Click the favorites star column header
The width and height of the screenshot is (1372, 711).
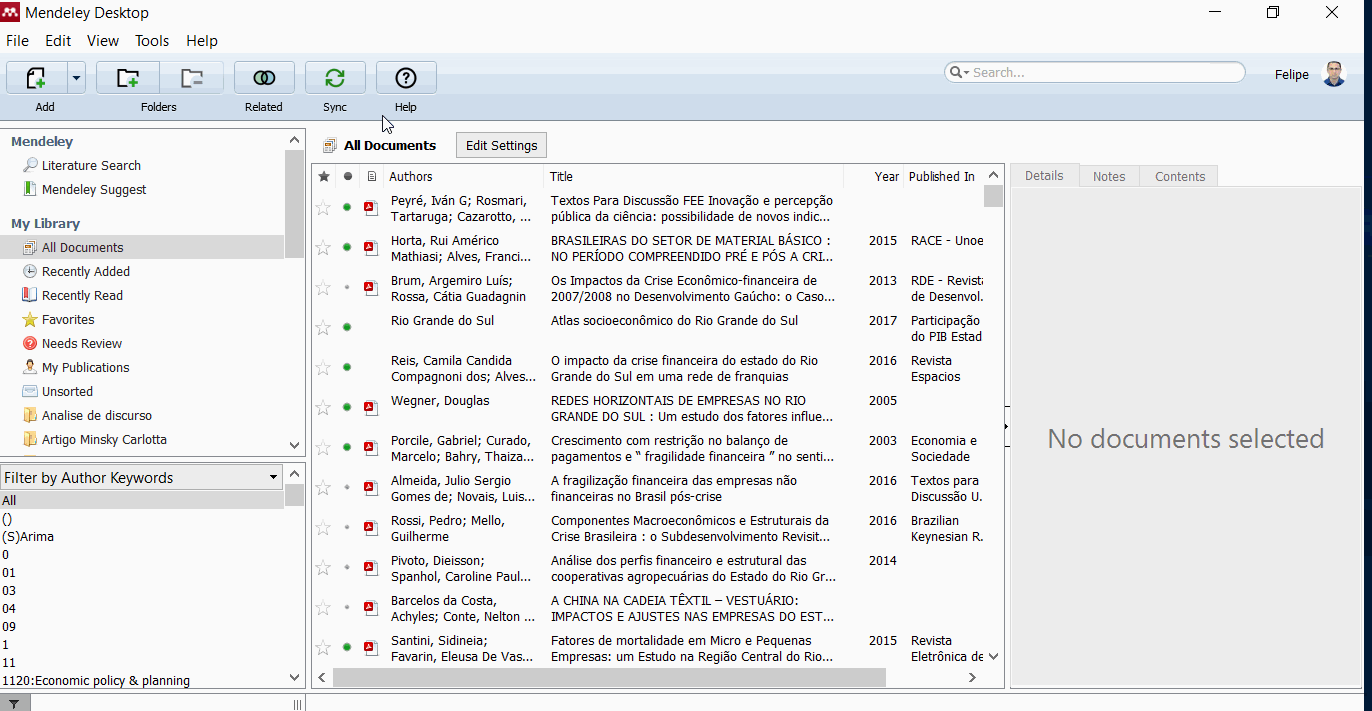323,177
